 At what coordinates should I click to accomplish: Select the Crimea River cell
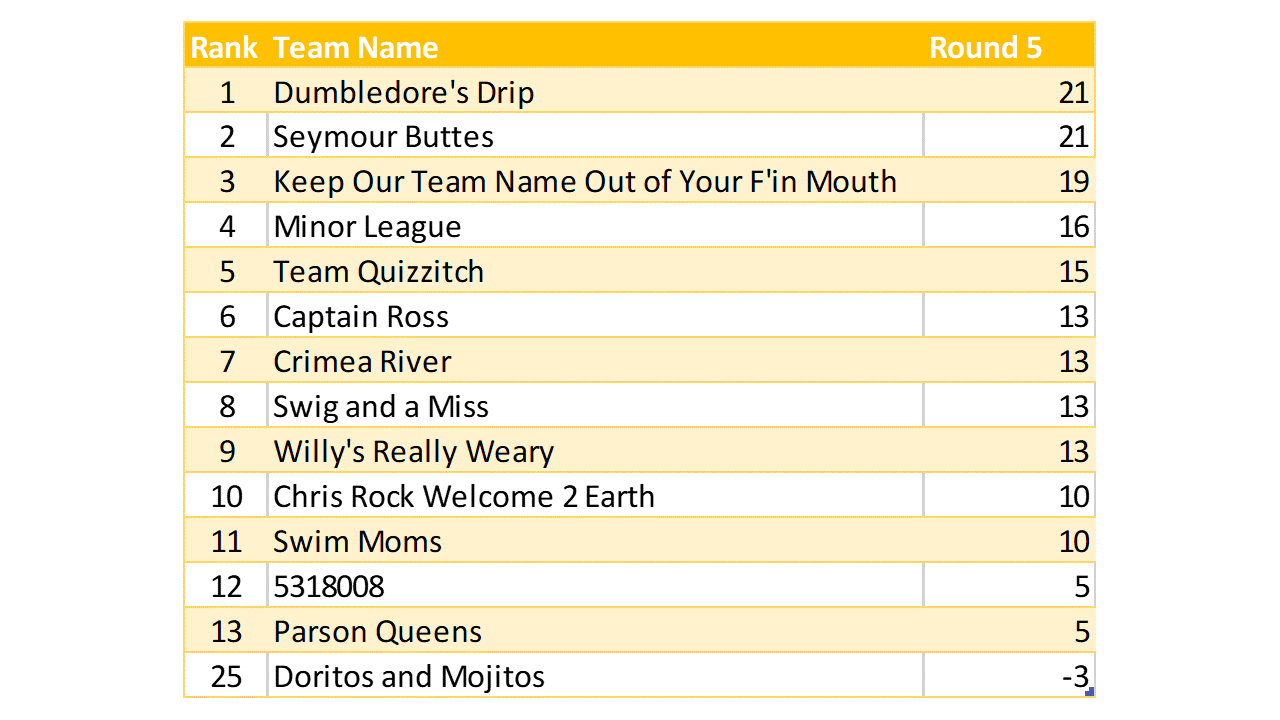click(363, 362)
